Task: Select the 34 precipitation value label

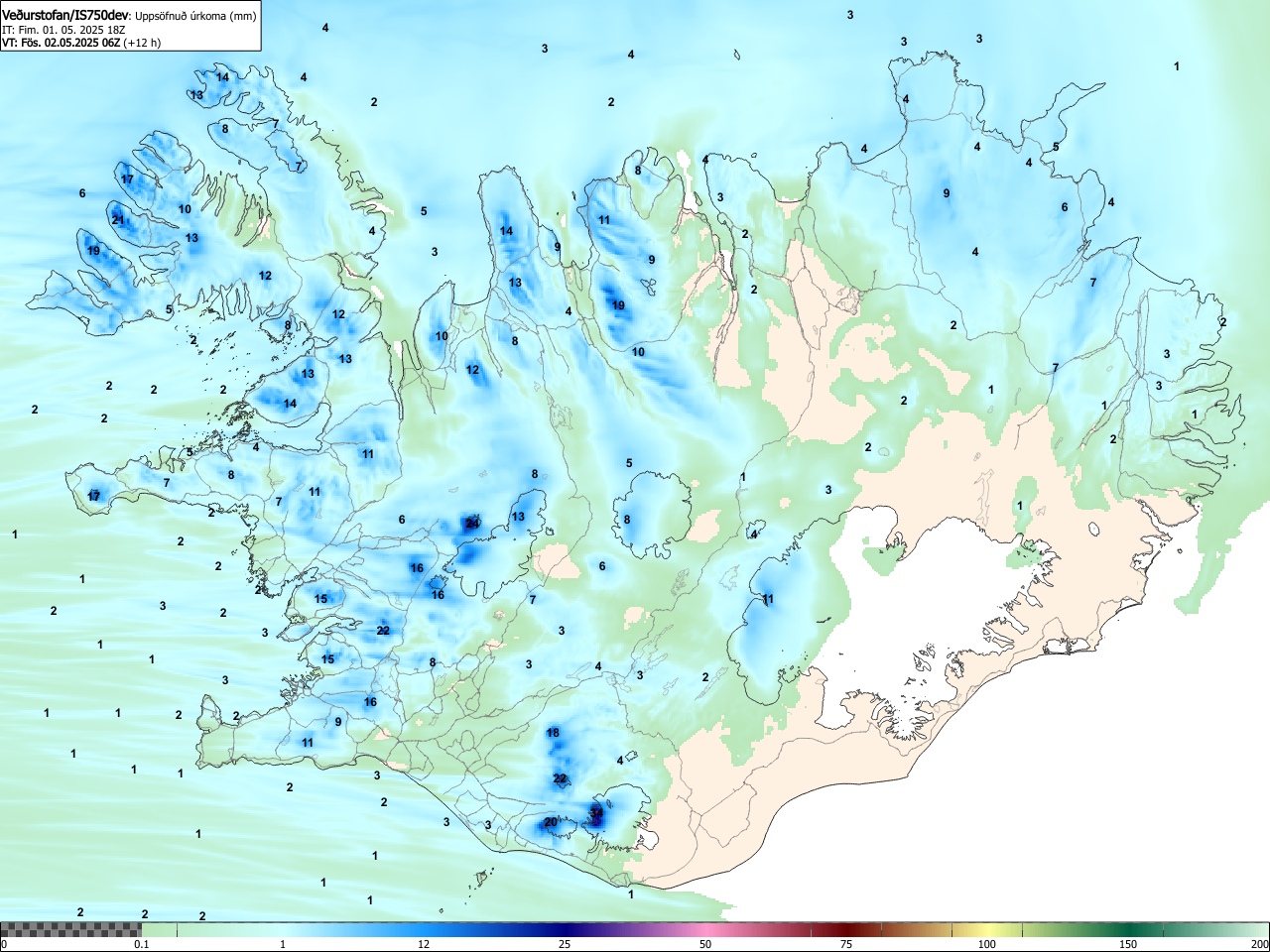Action: (596, 813)
